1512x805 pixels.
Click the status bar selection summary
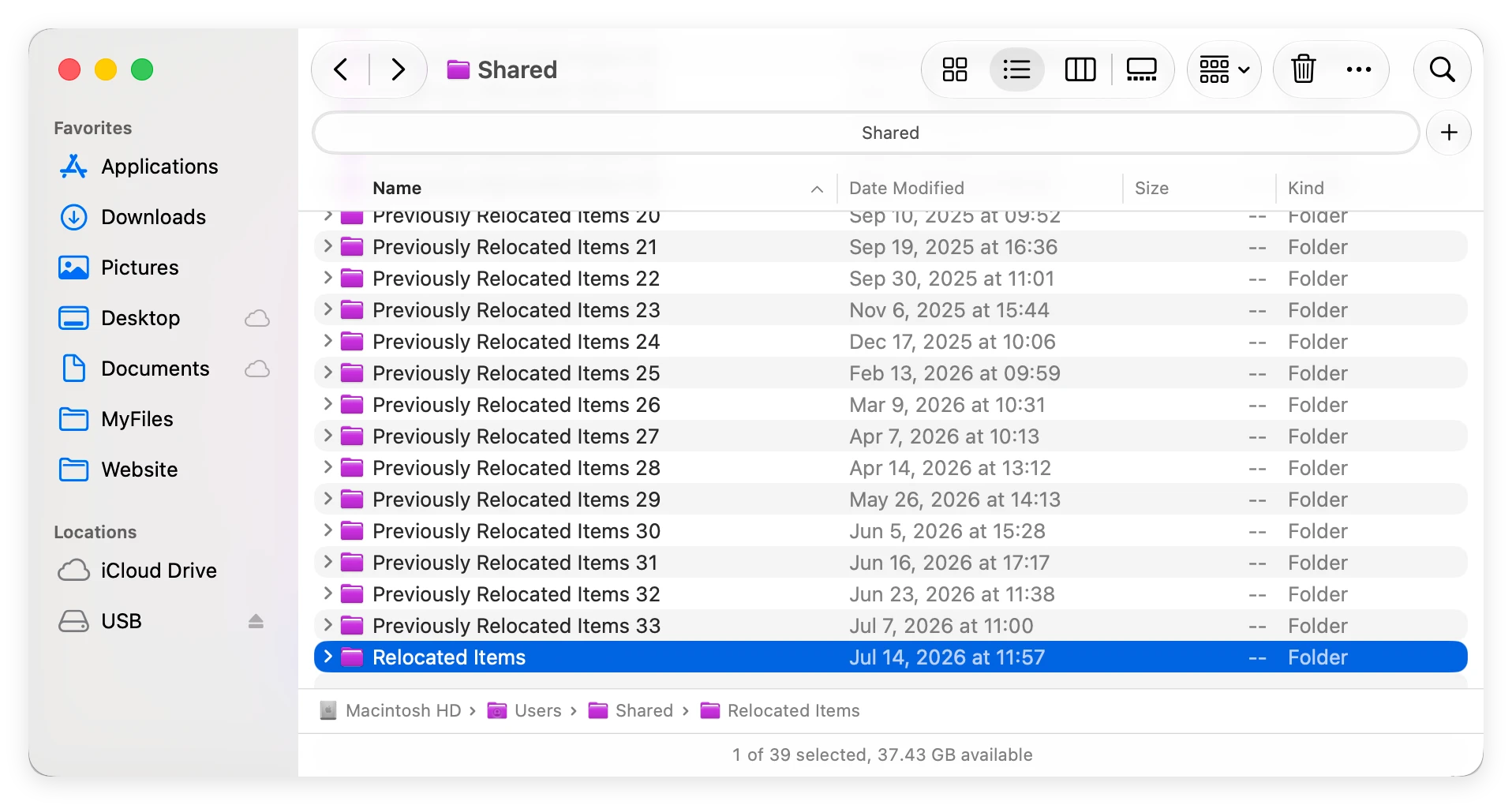coord(882,754)
